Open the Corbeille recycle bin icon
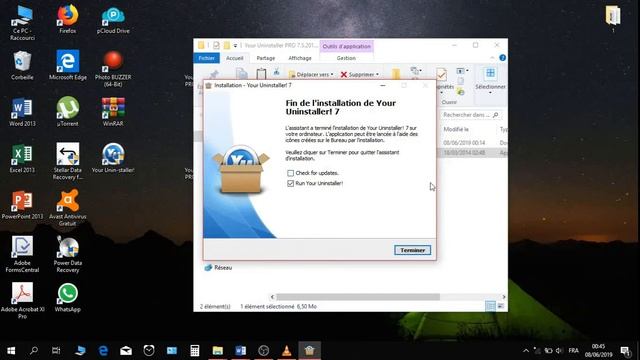 22,65
